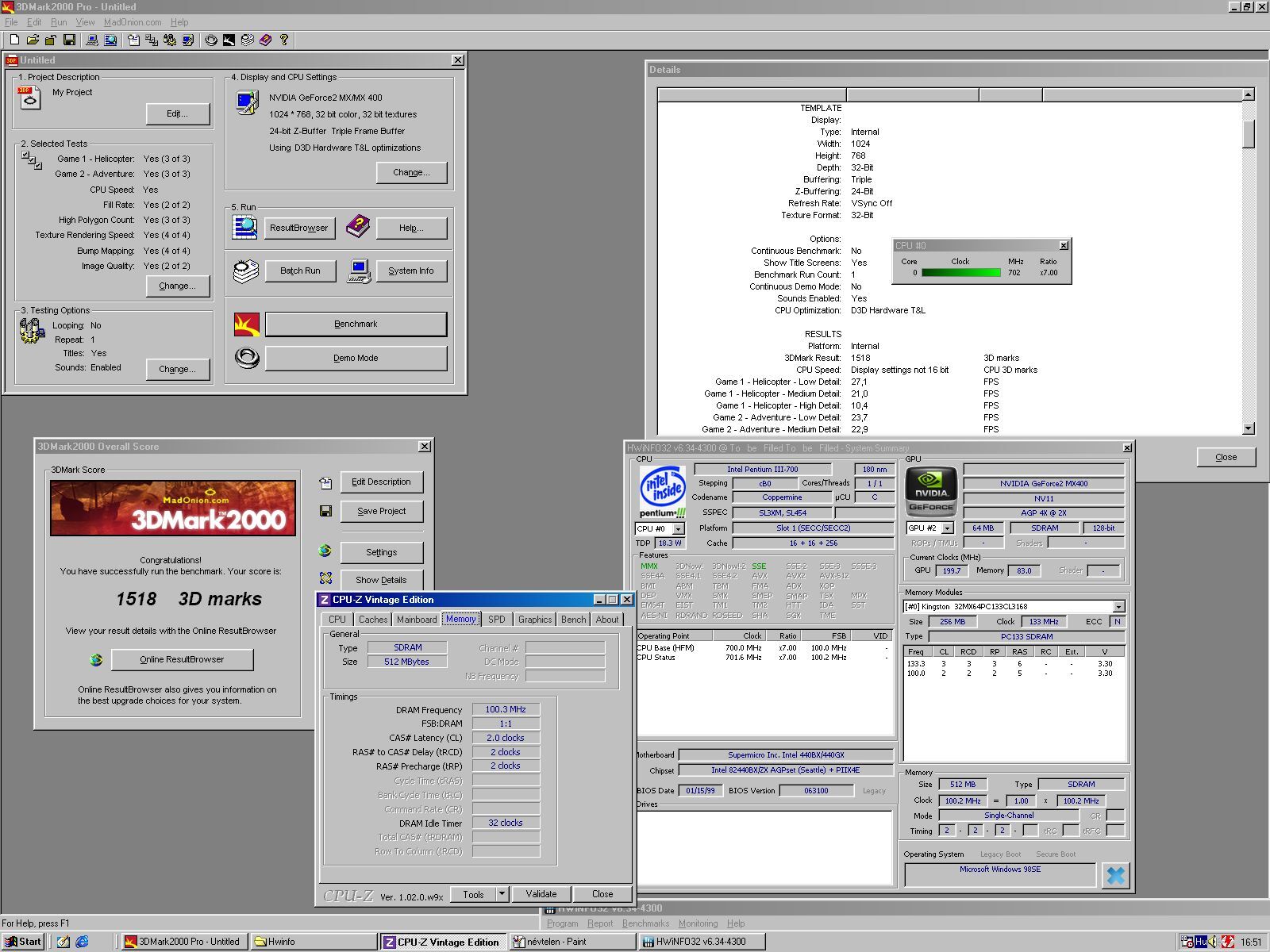Switch to the SPD tab in CPU-Z

click(497, 620)
